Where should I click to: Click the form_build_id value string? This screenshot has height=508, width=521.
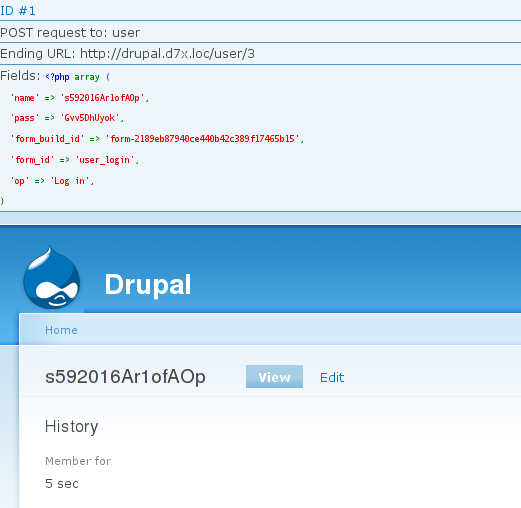point(202,139)
